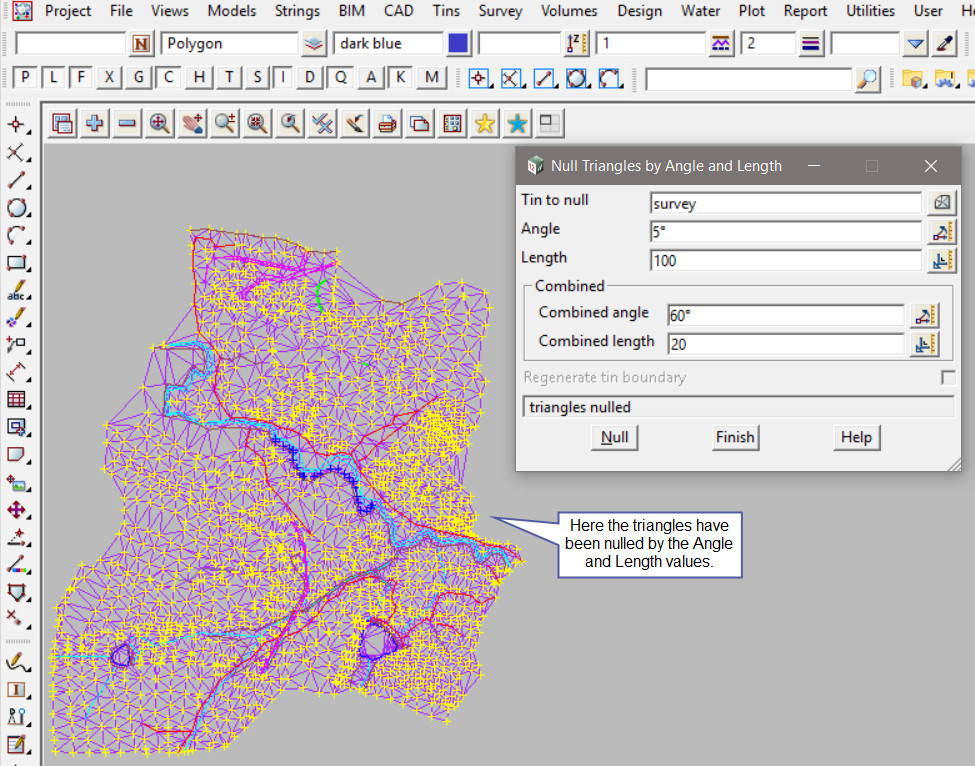Click the measure icon beside the Combined length field
The image size is (975, 766).
[x=925, y=344]
